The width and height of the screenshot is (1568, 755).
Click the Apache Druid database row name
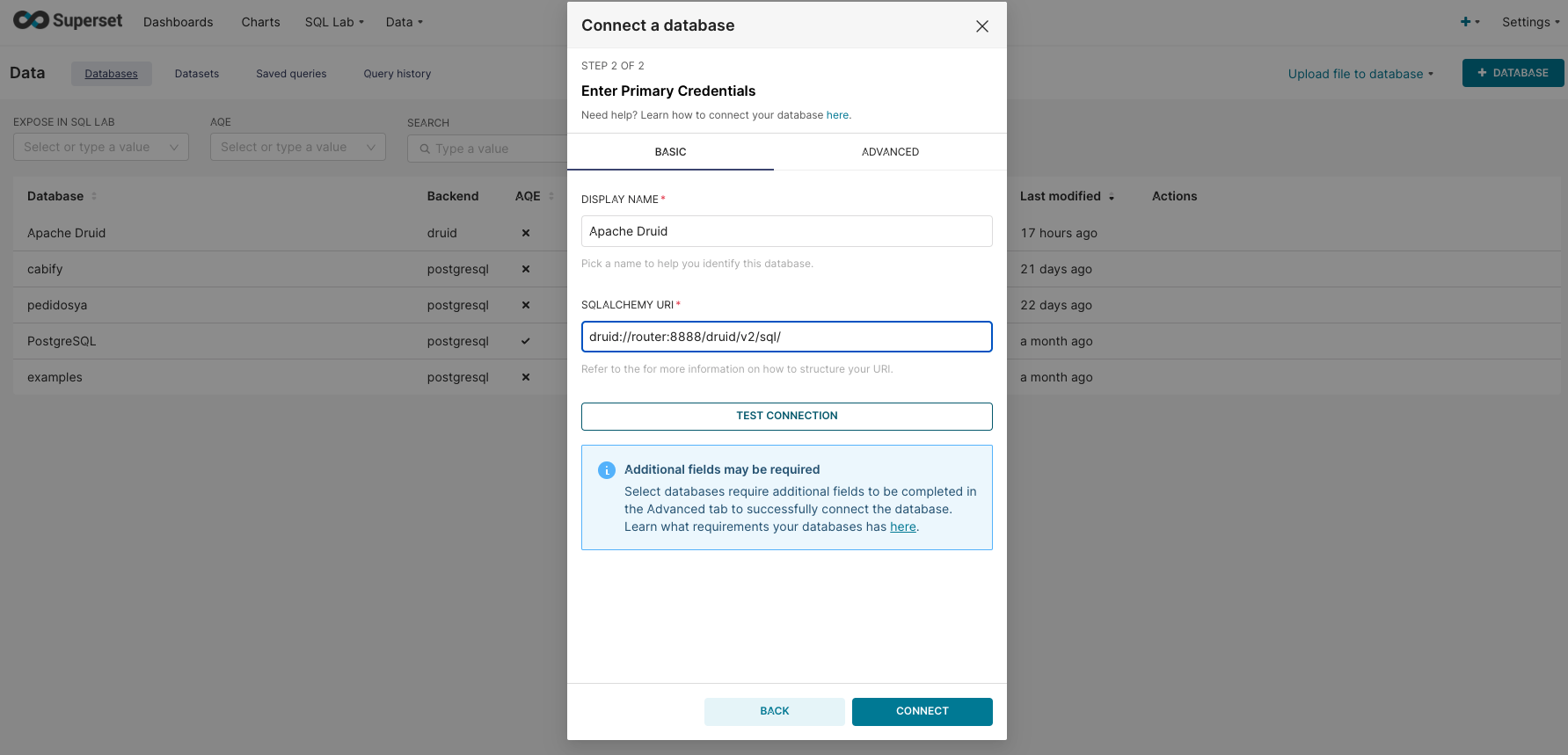66,233
